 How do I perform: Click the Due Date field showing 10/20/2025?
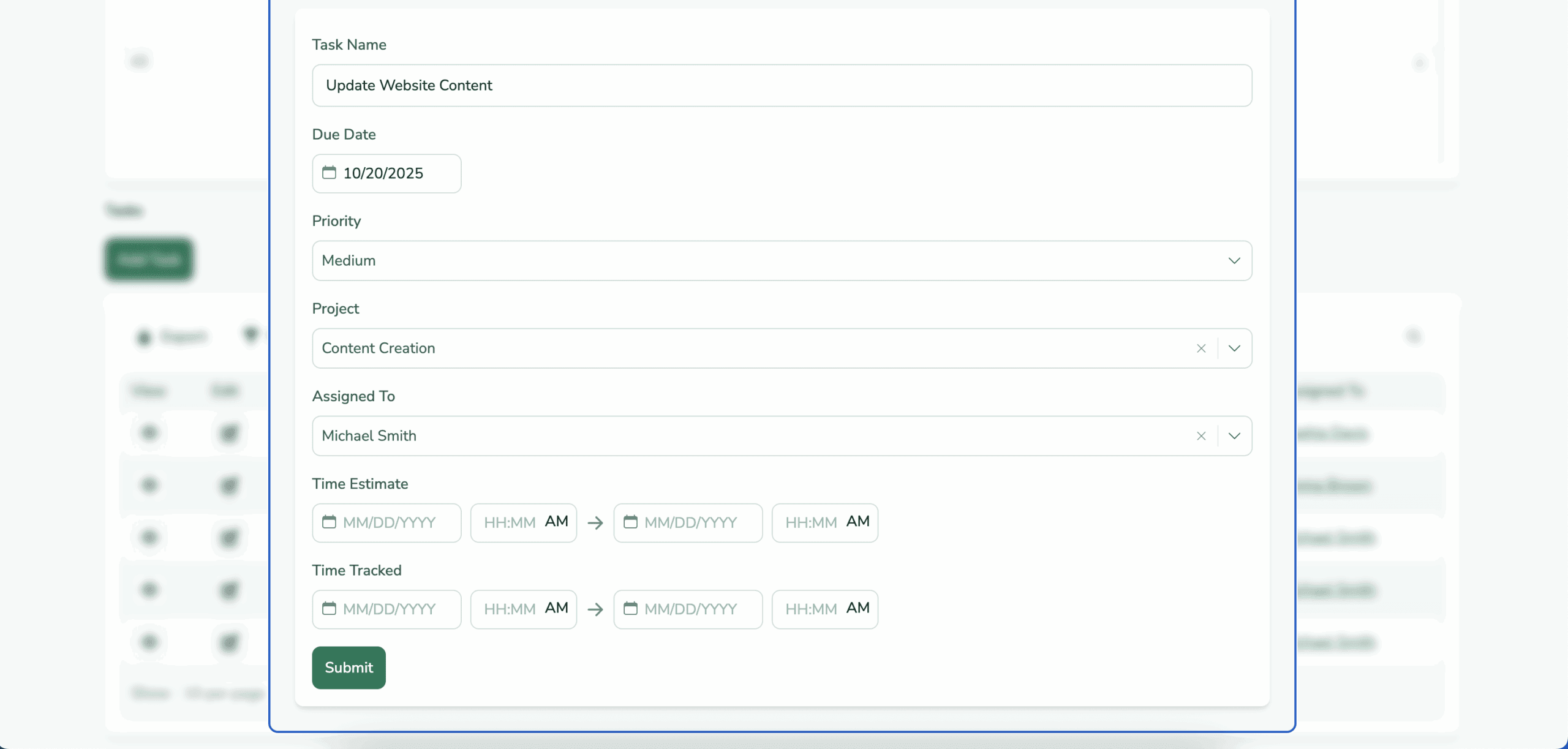383,173
